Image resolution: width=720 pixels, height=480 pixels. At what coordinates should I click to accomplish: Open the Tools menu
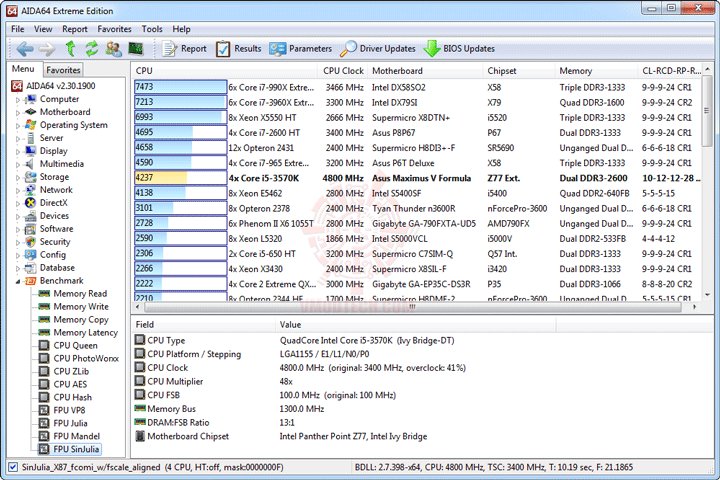coord(152,29)
